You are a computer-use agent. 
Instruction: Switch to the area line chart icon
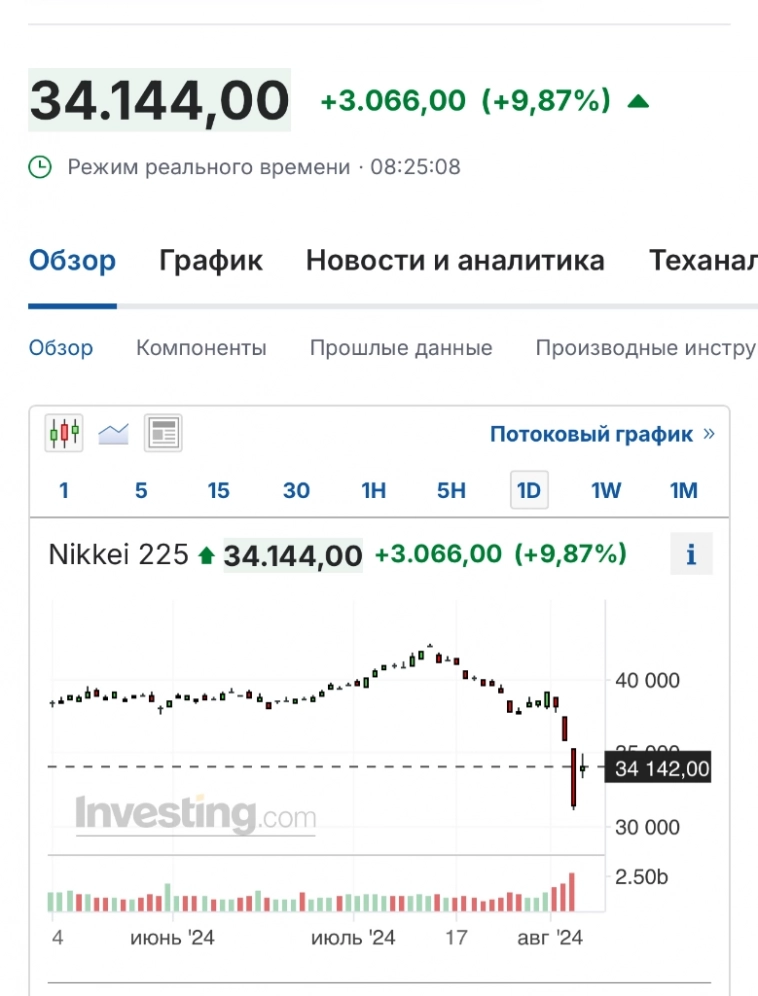coord(113,433)
